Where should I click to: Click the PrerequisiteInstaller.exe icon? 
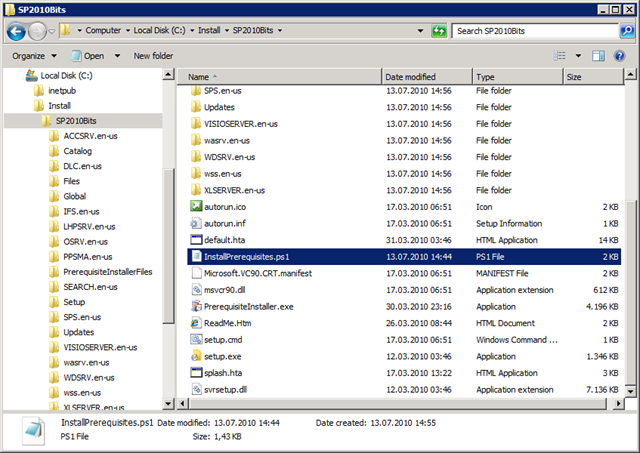196,306
